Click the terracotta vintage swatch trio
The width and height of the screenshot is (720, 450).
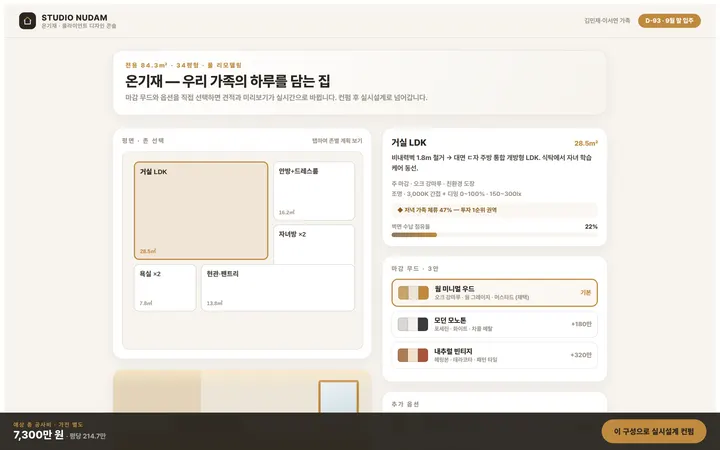click(413, 355)
